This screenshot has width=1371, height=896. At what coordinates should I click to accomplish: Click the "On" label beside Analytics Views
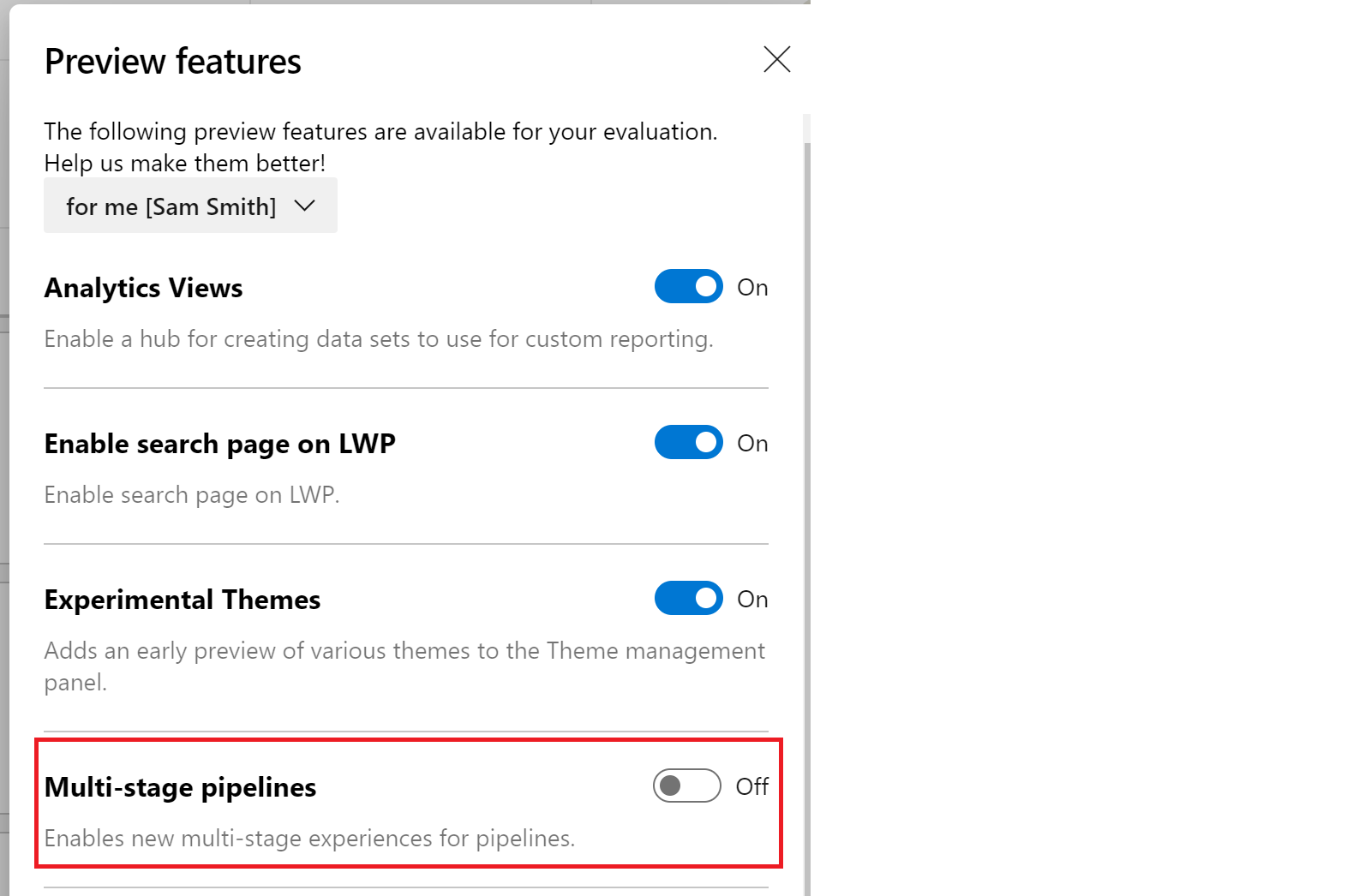pyautogui.click(x=752, y=288)
